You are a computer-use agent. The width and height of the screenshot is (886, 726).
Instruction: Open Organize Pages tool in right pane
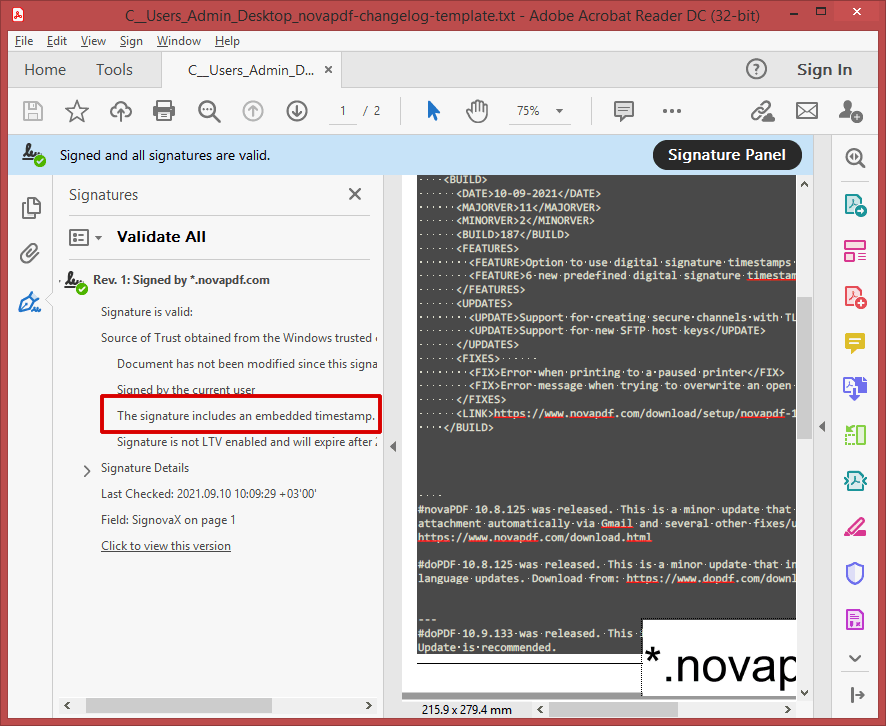tap(855, 435)
